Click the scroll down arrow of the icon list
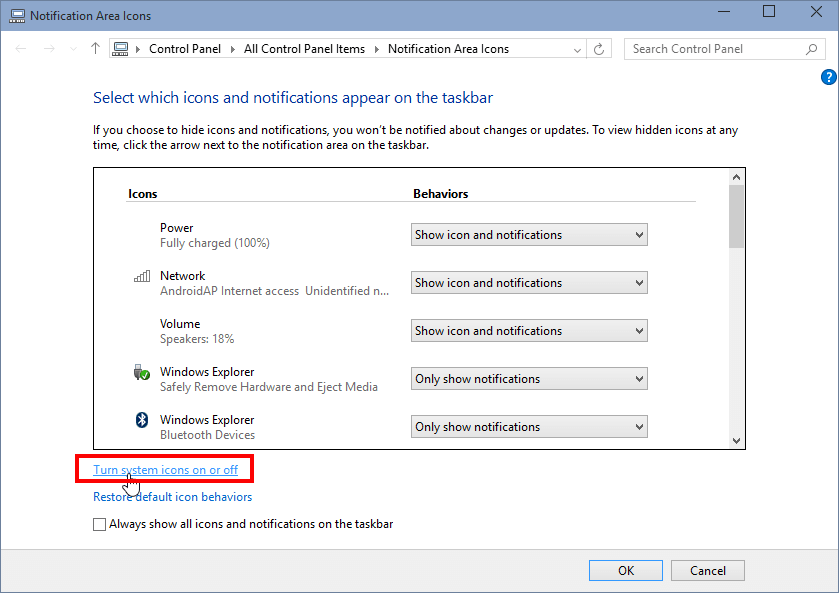The height and width of the screenshot is (593, 839). point(736,440)
